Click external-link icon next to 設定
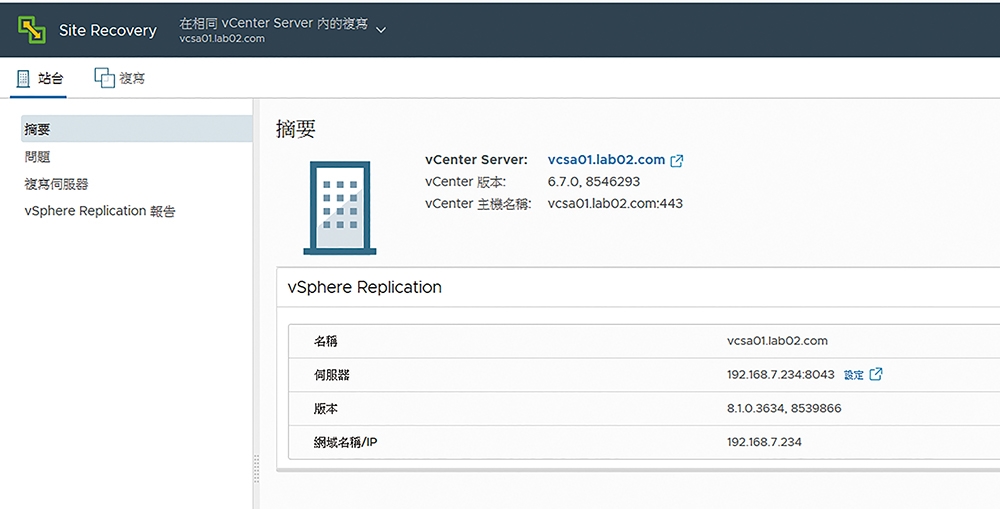Image resolution: width=1000 pixels, height=509 pixels. tap(876, 374)
